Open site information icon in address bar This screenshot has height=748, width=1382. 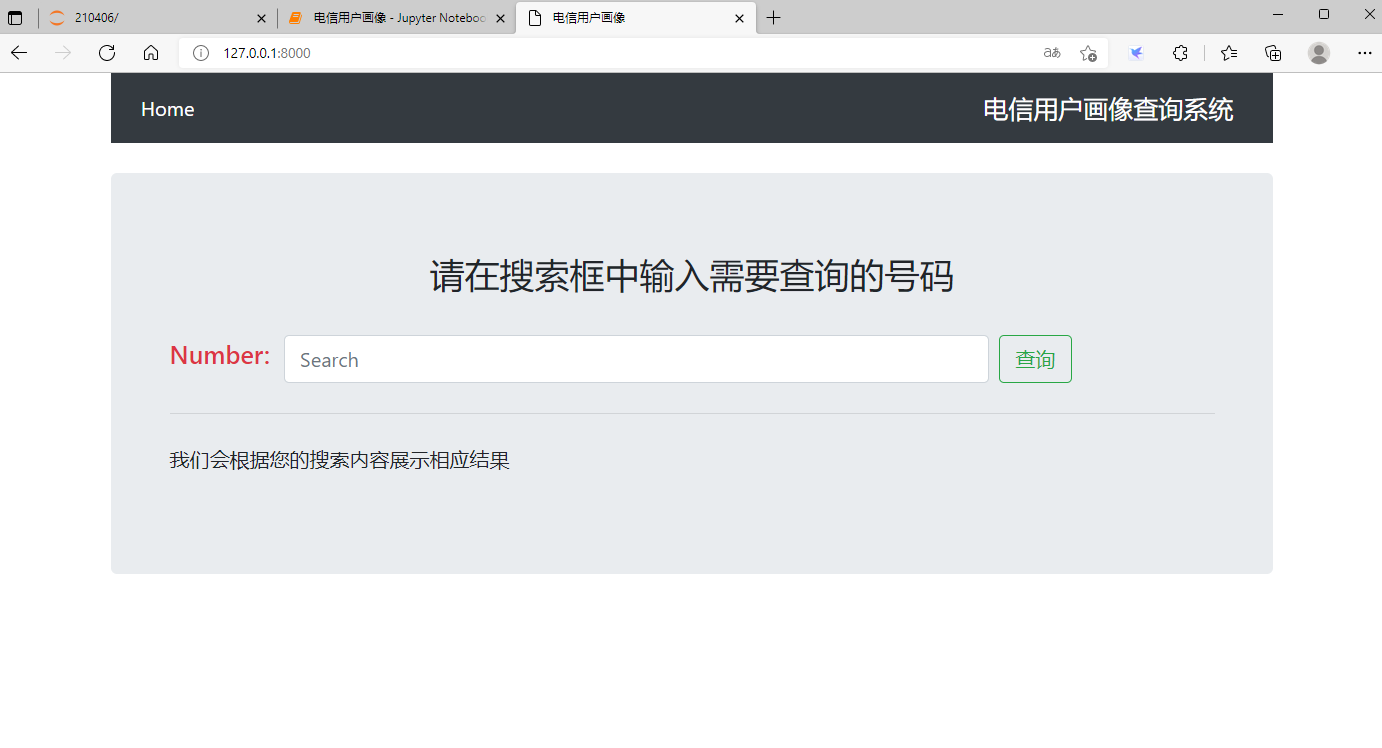[201, 53]
